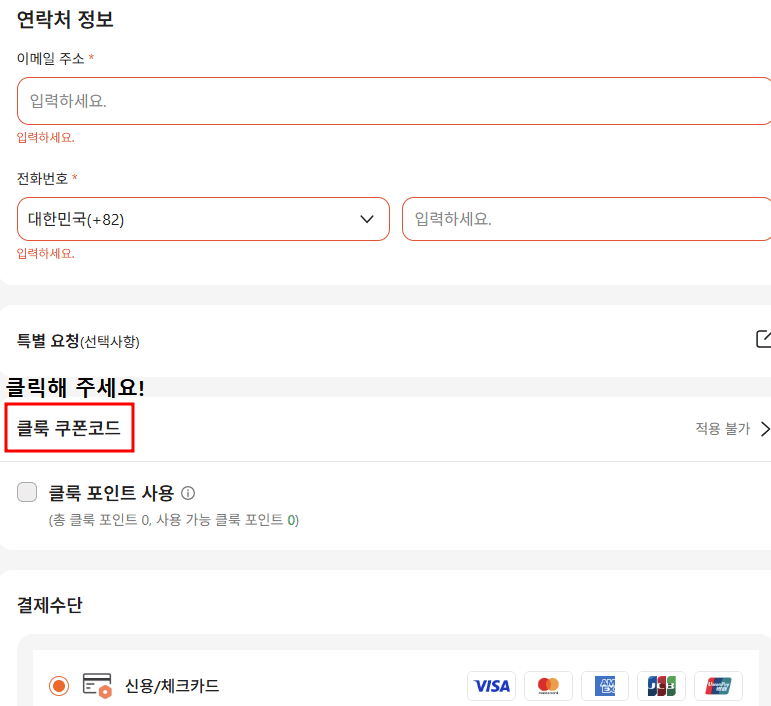Click the Mastercard logo
Screen dimensions: 771x706
click(x=548, y=685)
